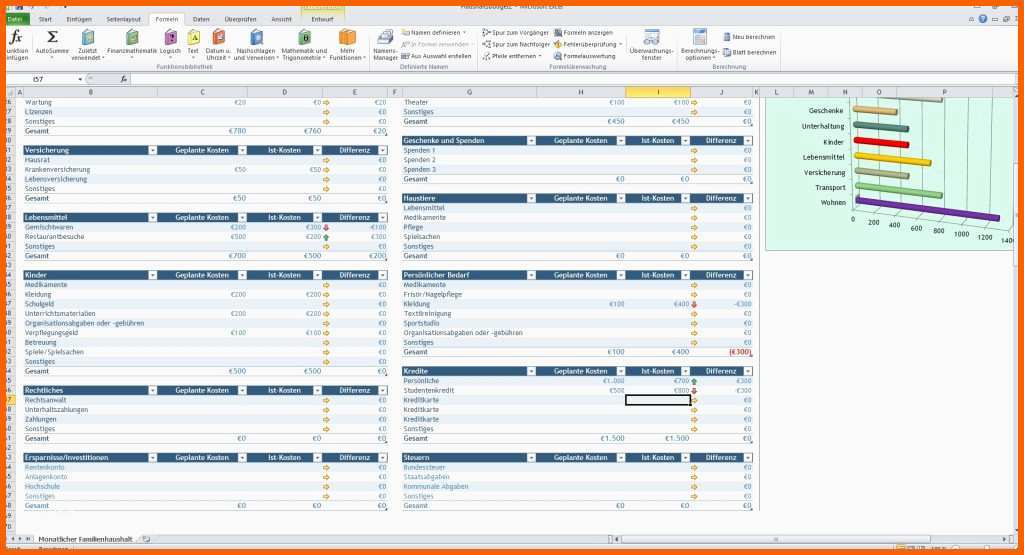Select column G header
This screenshot has width=1024, height=555.
coord(469,92)
